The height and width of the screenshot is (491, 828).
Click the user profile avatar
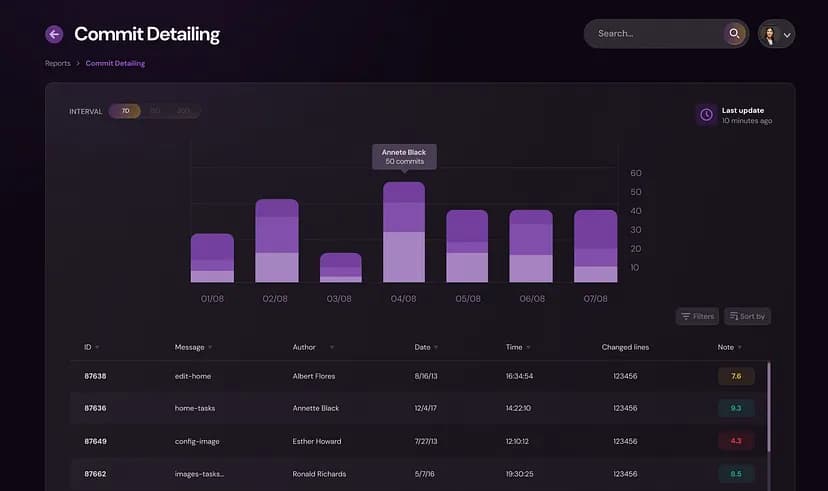(770, 34)
